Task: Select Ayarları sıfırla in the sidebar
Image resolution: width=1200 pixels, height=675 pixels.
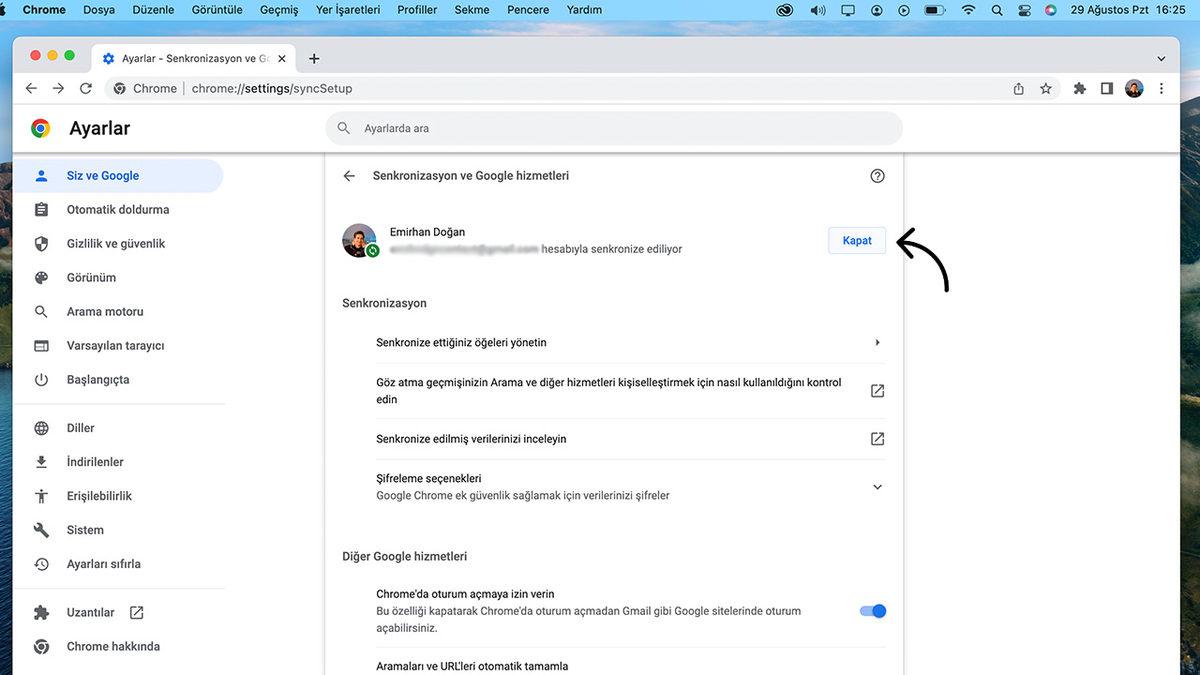Action: [x=104, y=563]
